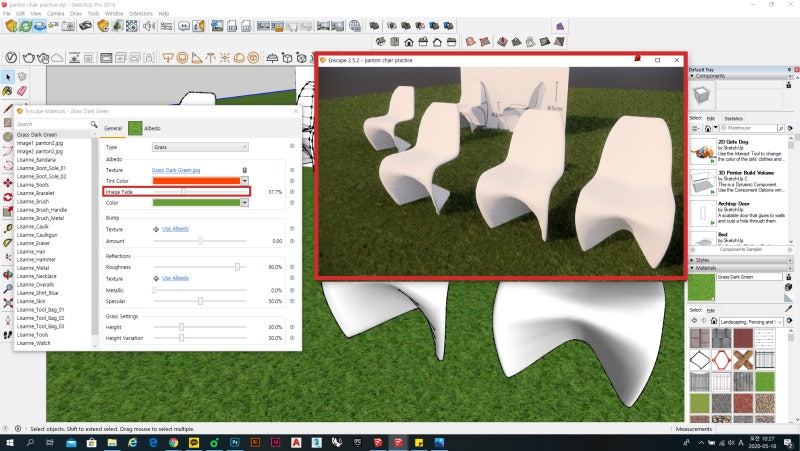Click the Enscape Live Updates green icon
Viewport: 800px width, 451px height.
tap(26, 26)
